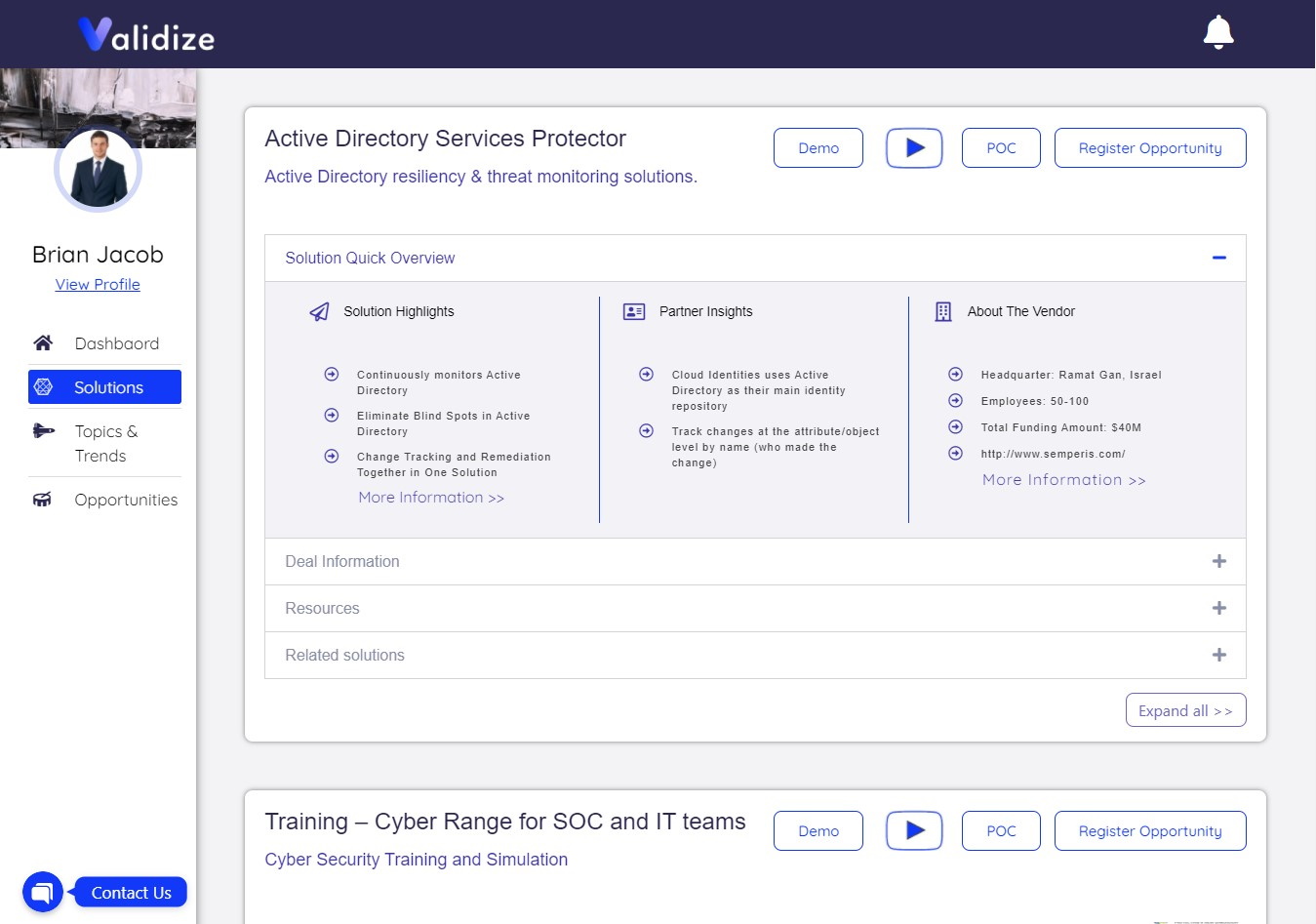
Task: Click the Solution Quick Overview header text
Action: click(370, 258)
